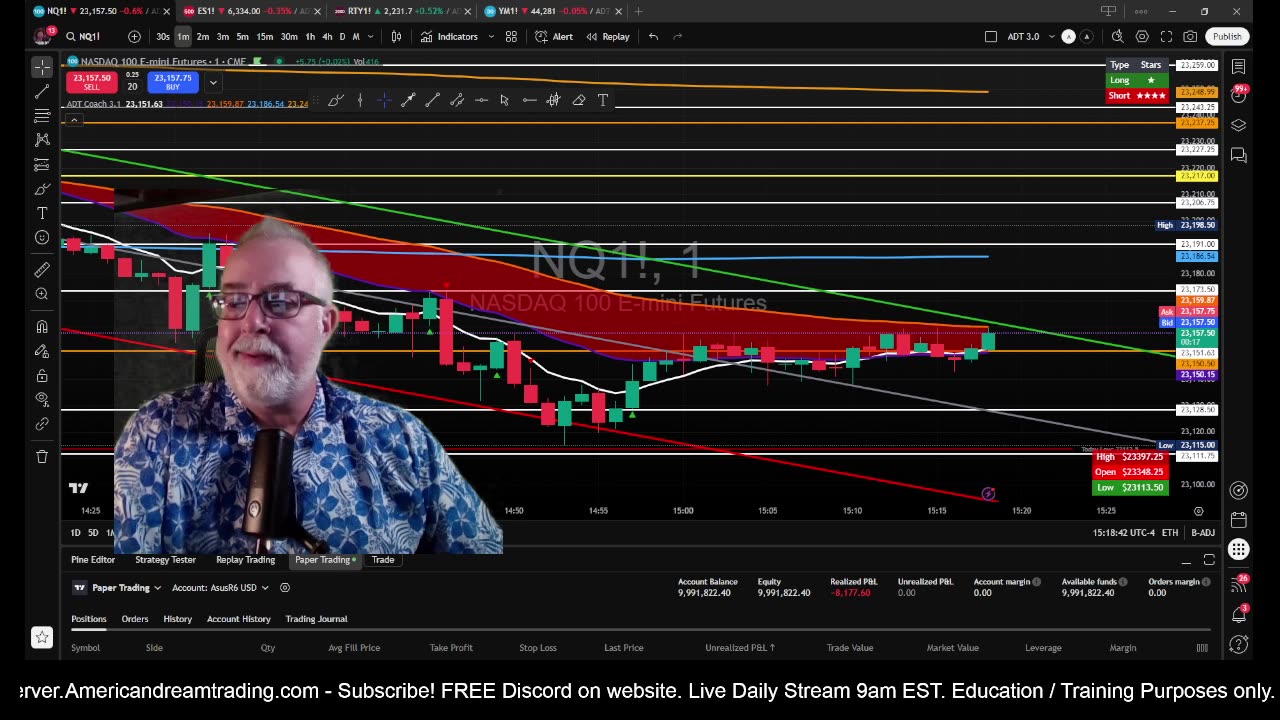Expand the order panel dropdown next to BUY

click(x=212, y=82)
